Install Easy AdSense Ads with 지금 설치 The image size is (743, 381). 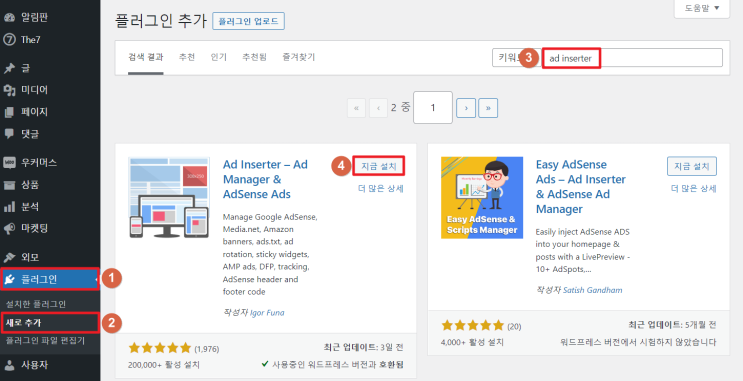(692, 166)
